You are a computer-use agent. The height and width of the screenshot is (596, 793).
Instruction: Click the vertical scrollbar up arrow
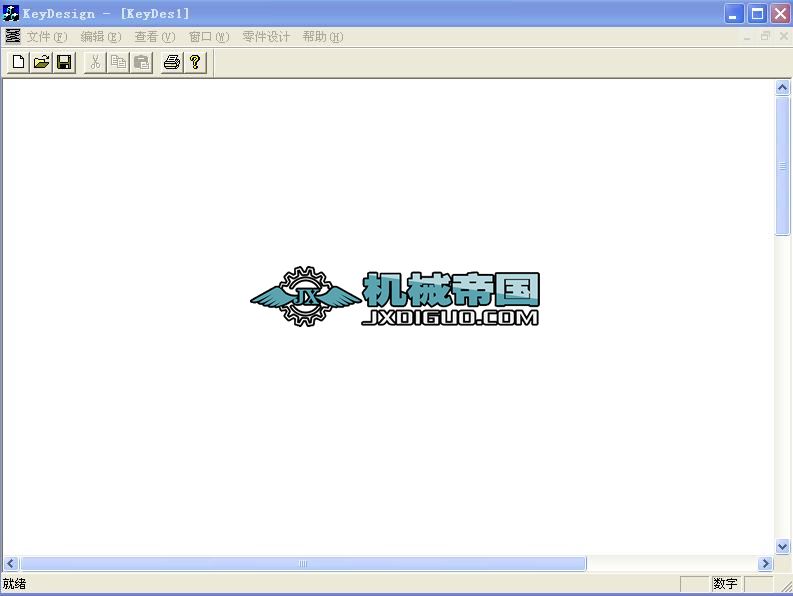[782, 88]
